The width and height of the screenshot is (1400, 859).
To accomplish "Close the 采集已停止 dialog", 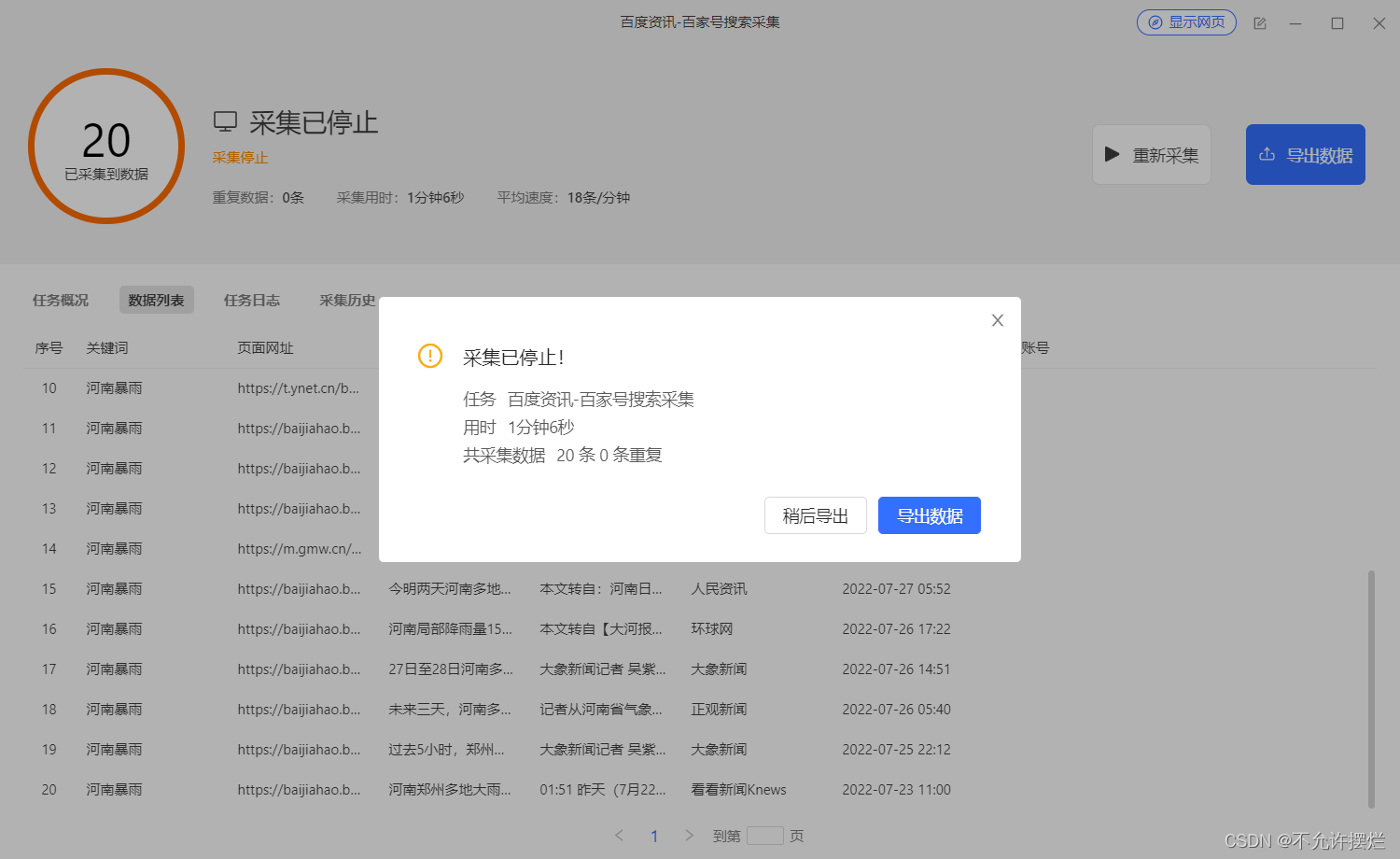I will click(x=998, y=320).
